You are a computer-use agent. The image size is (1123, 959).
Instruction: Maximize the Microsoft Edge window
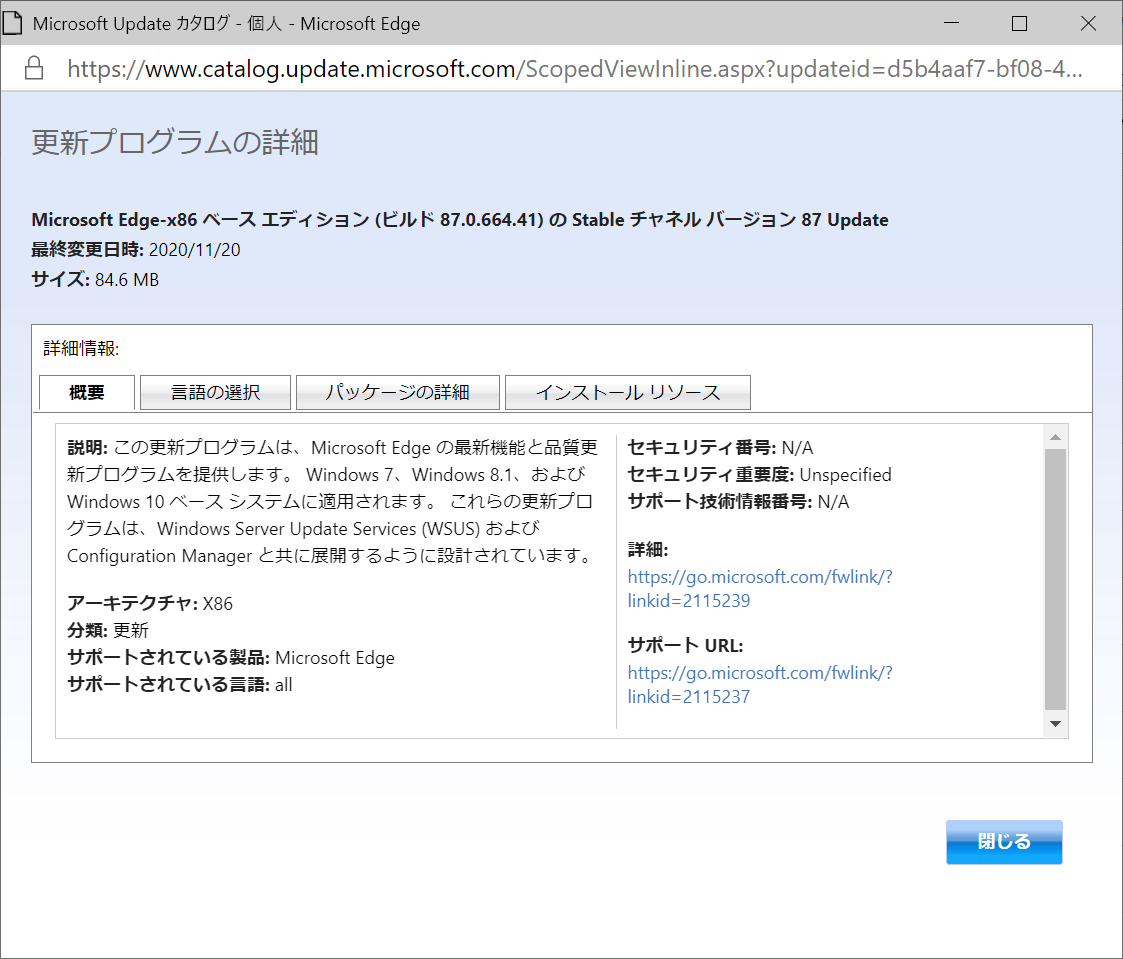[1019, 23]
